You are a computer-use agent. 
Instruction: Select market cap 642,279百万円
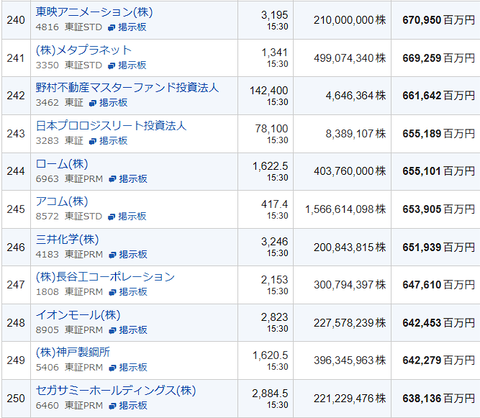click(439, 360)
